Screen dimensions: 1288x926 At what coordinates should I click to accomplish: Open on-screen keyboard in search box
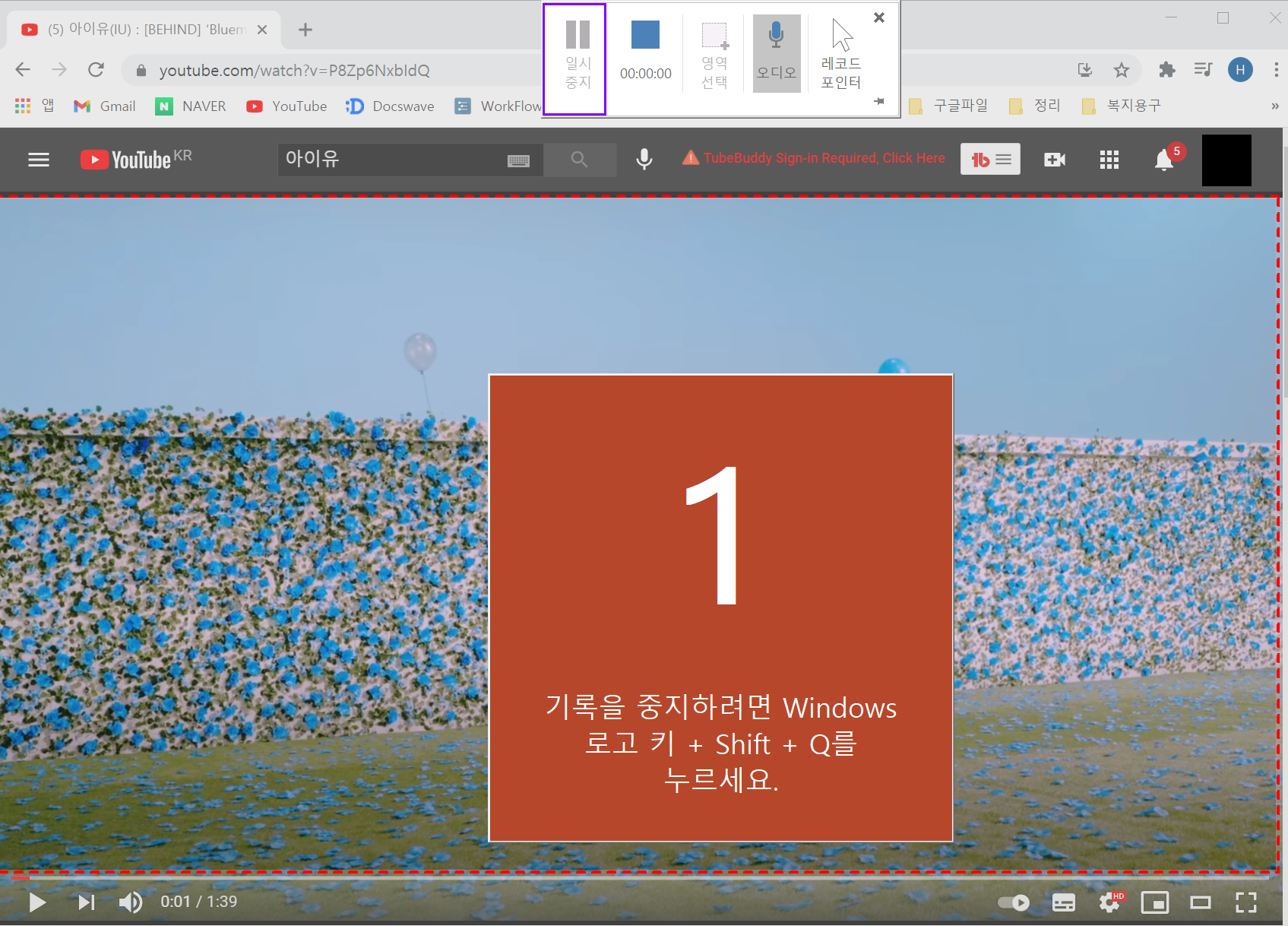(518, 160)
